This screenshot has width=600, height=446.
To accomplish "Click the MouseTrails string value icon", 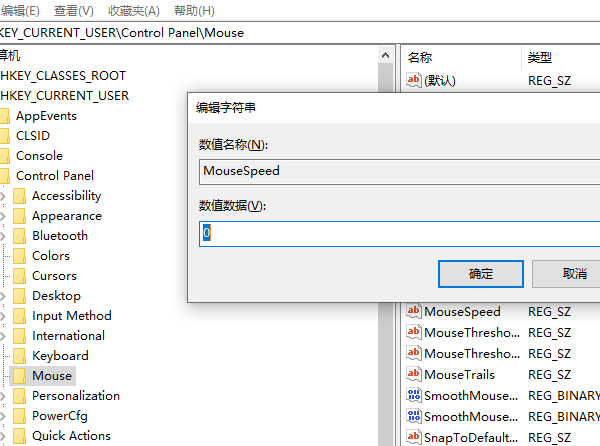I will tap(414, 374).
